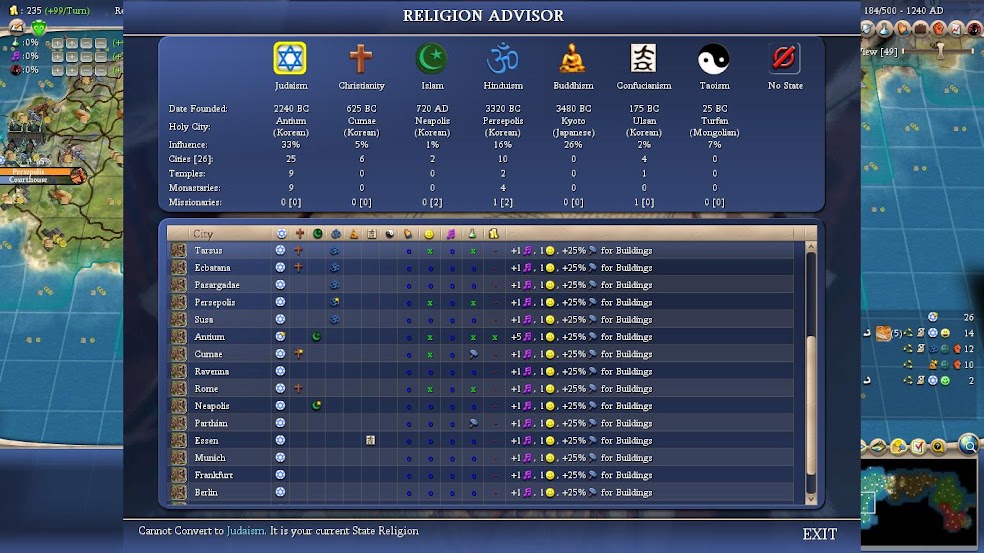This screenshot has width=984, height=553.
Task: Sort by science flask column header
Action: click(x=472, y=234)
